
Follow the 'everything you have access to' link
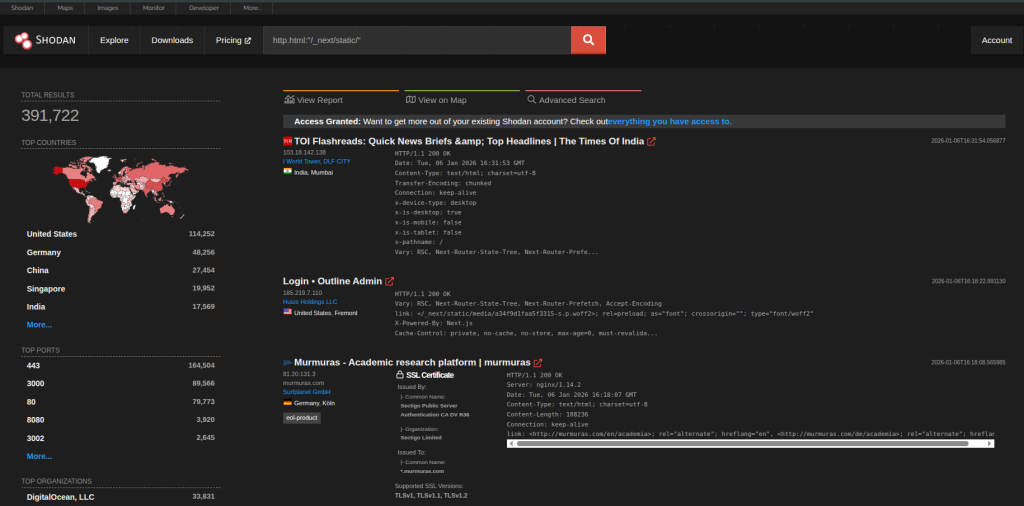coord(670,121)
